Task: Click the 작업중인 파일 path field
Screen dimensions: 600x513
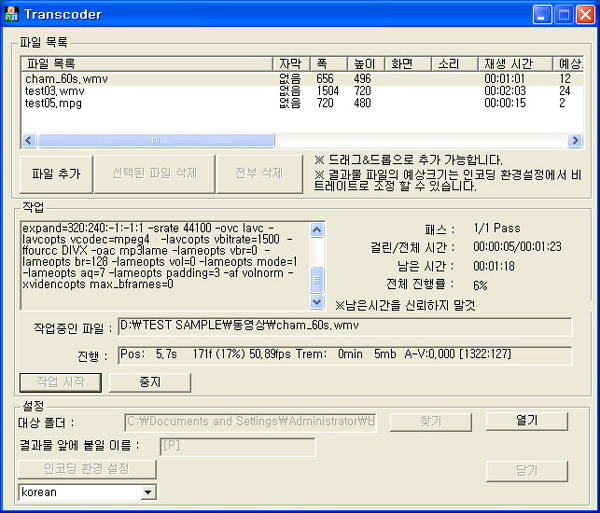Action: (x=345, y=327)
